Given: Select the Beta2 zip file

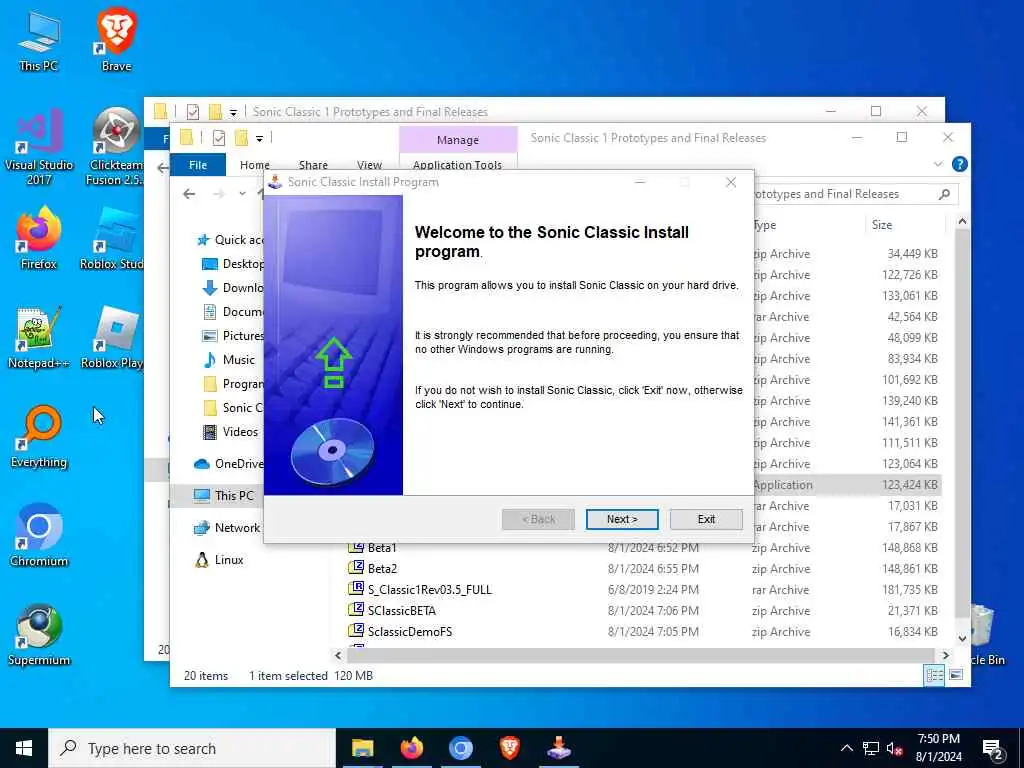Looking at the screenshot, I should click(x=373, y=569).
